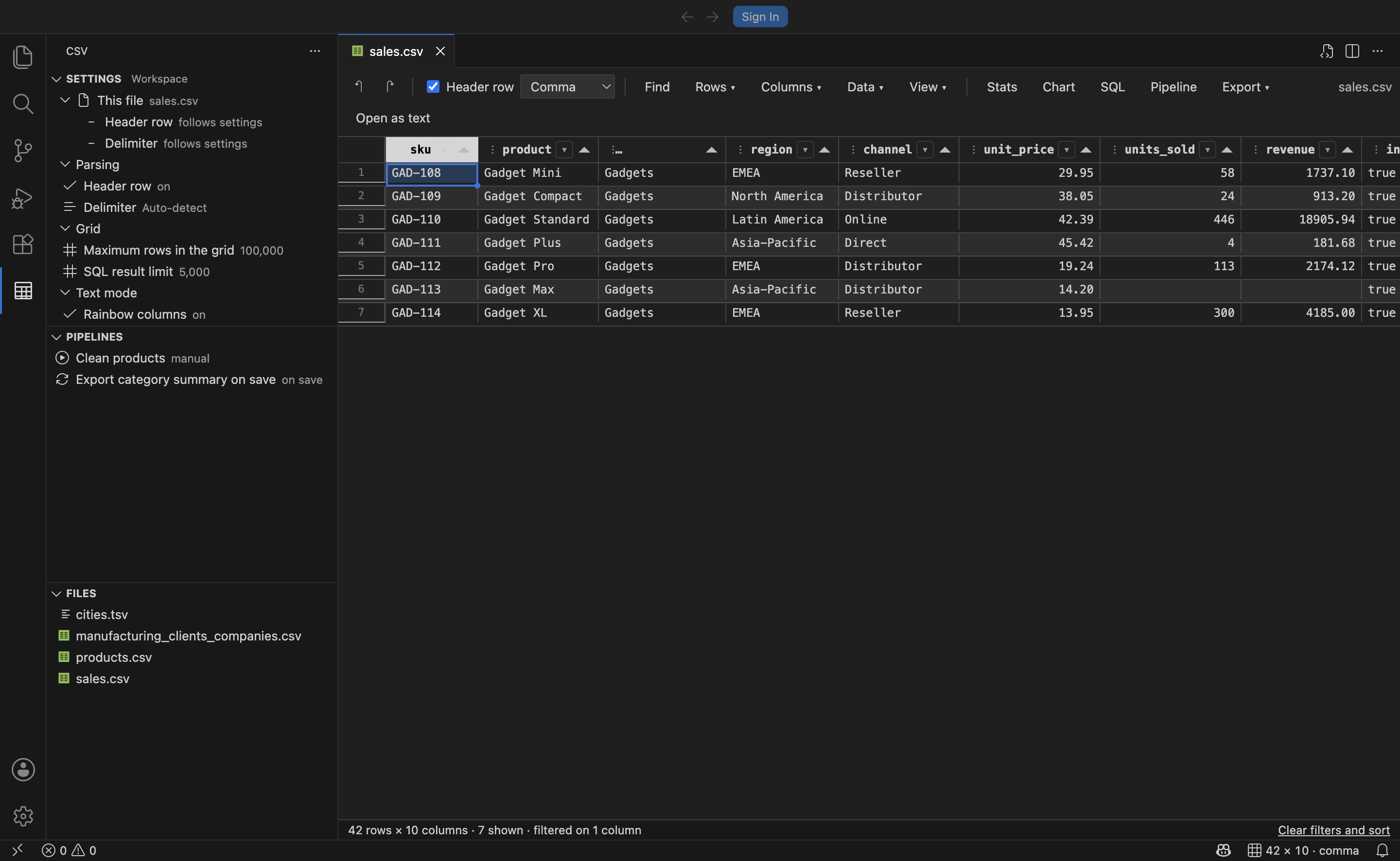Click Clear filters and sort link
The width and height of the screenshot is (1400, 861).
tap(1333, 830)
